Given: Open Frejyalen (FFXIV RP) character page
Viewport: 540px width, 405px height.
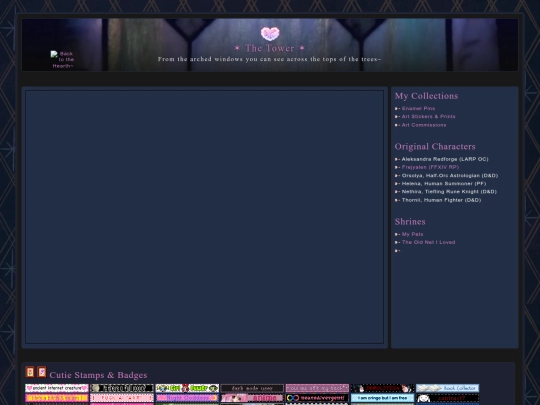Looking at the screenshot, I should coord(430,167).
